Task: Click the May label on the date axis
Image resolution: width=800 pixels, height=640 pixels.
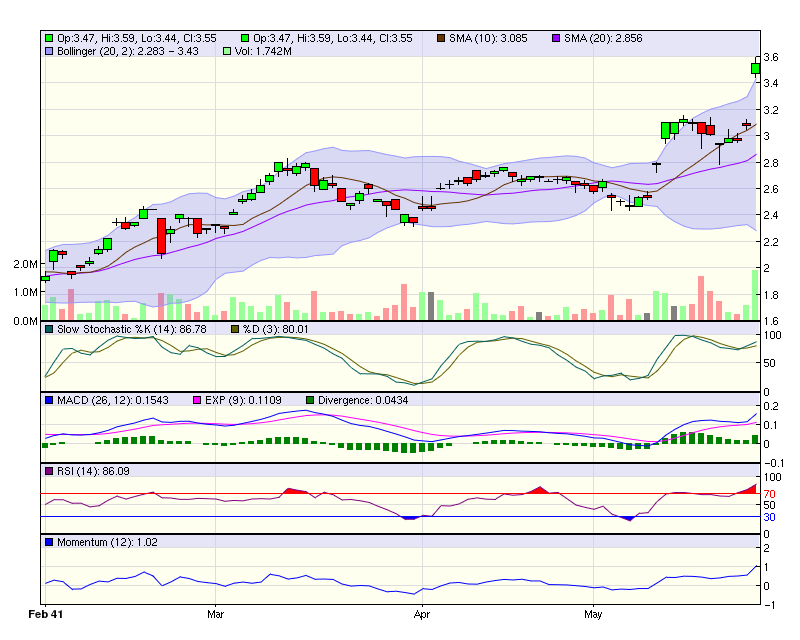Action: (x=594, y=613)
